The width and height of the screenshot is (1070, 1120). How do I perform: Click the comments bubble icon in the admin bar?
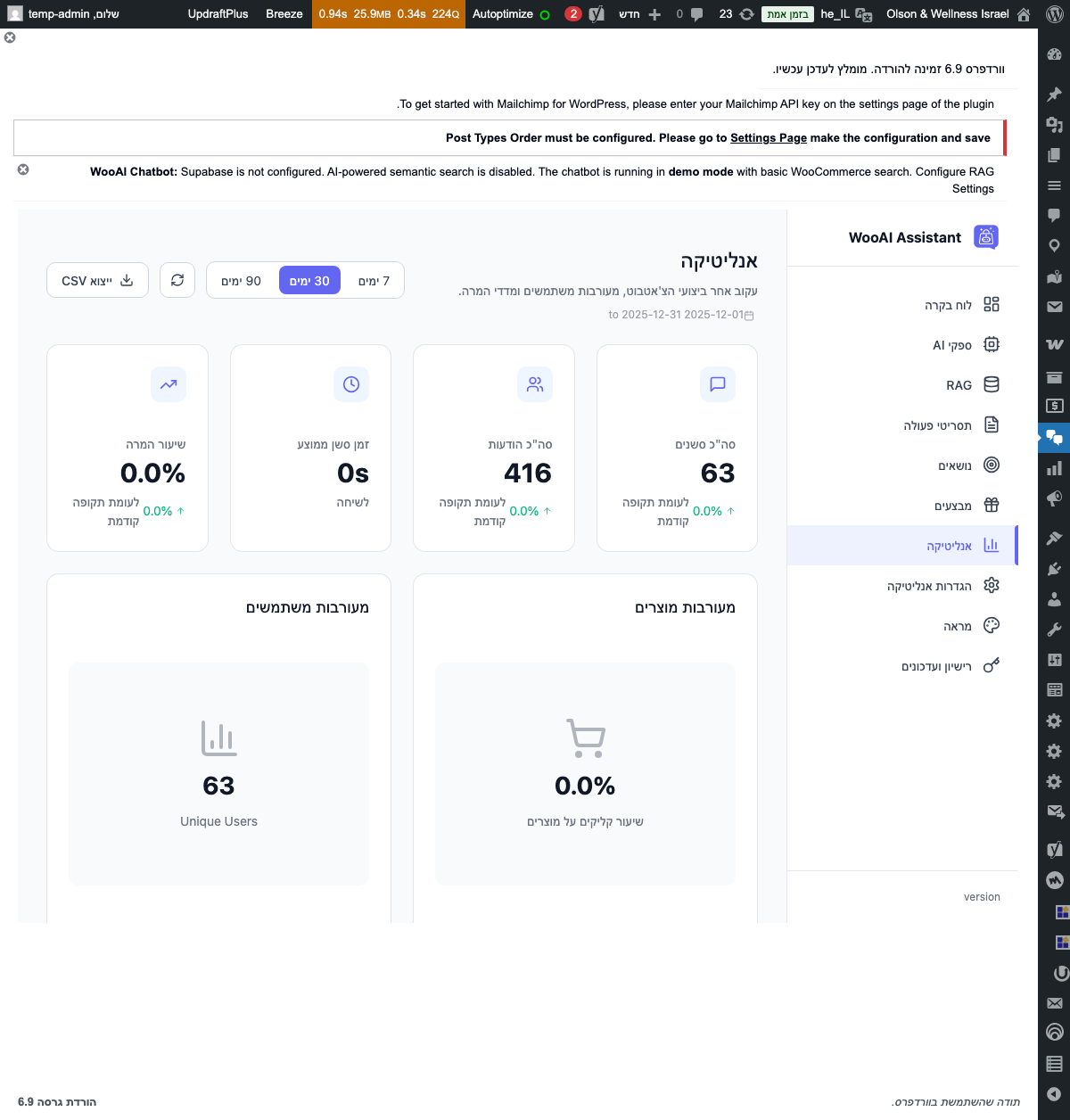point(696,14)
